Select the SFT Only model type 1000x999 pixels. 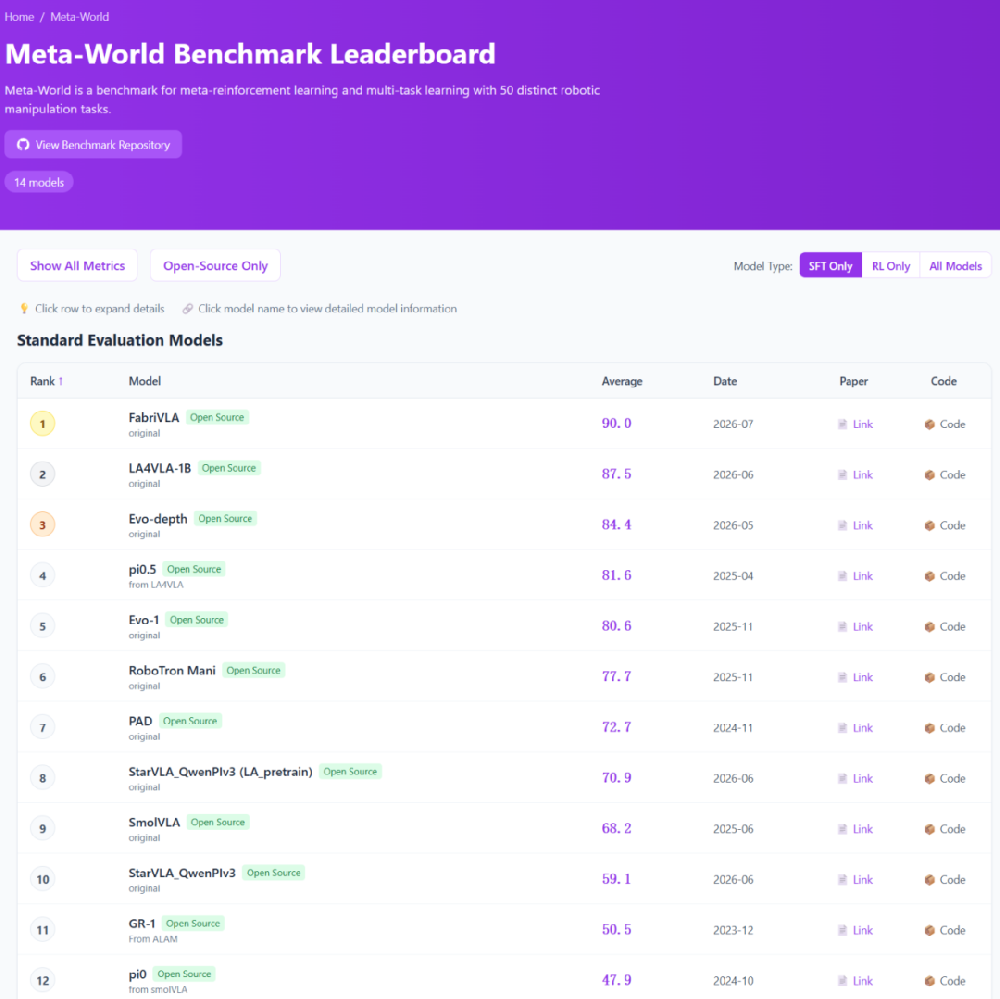coord(830,266)
